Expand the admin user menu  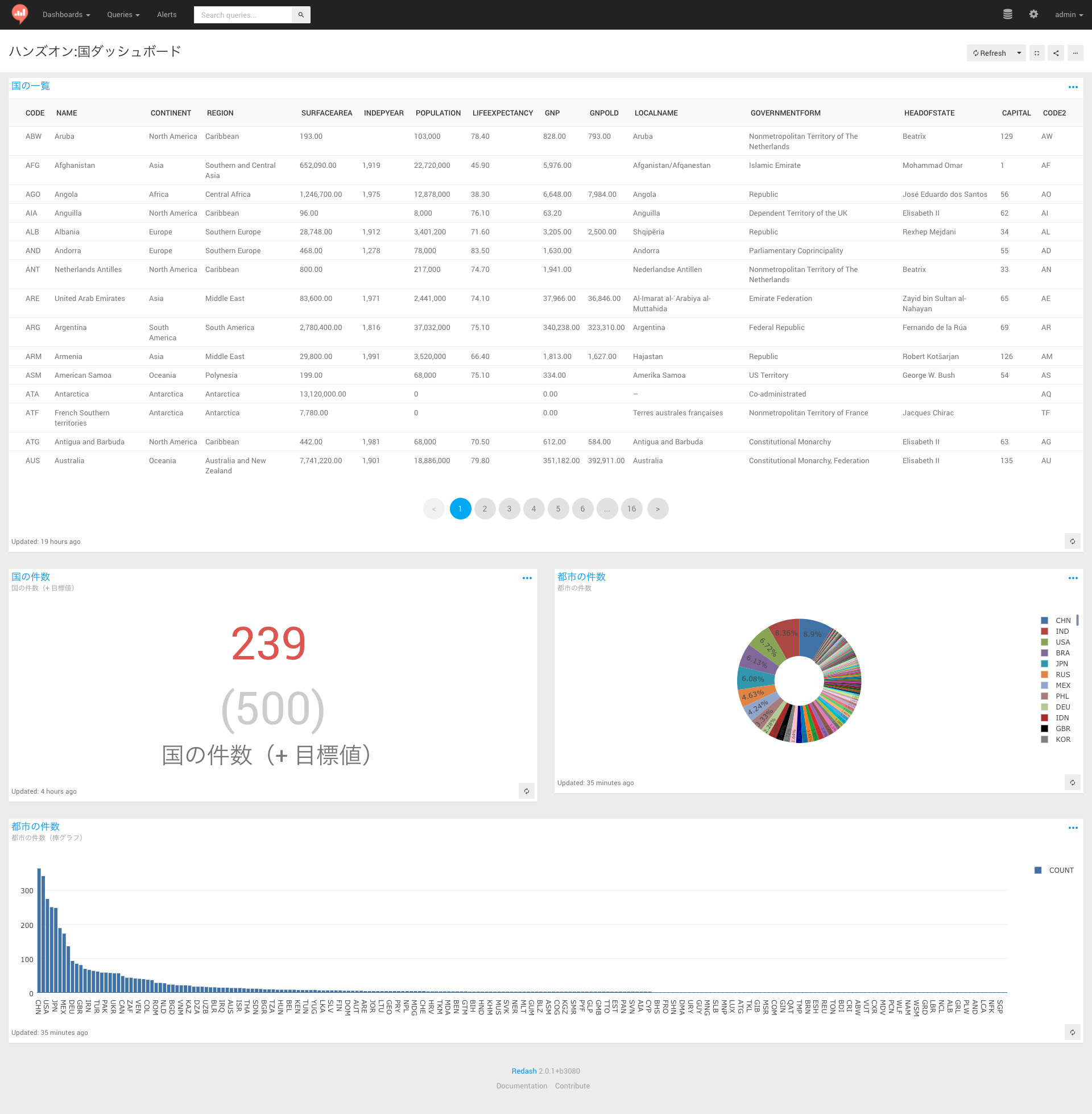tap(1068, 14)
